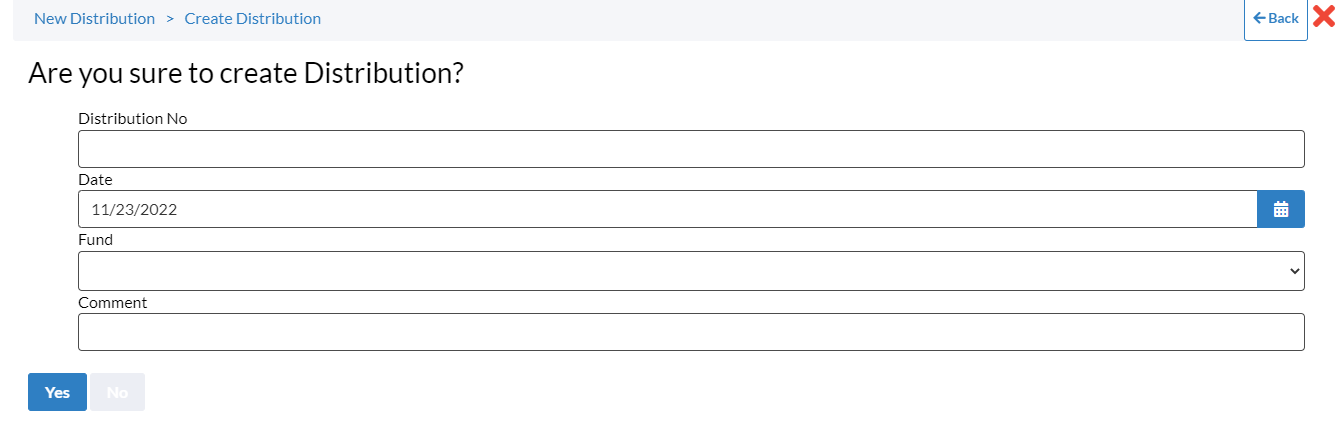Click the Distribution No label
This screenshot has height=422, width=1335.
[133, 118]
